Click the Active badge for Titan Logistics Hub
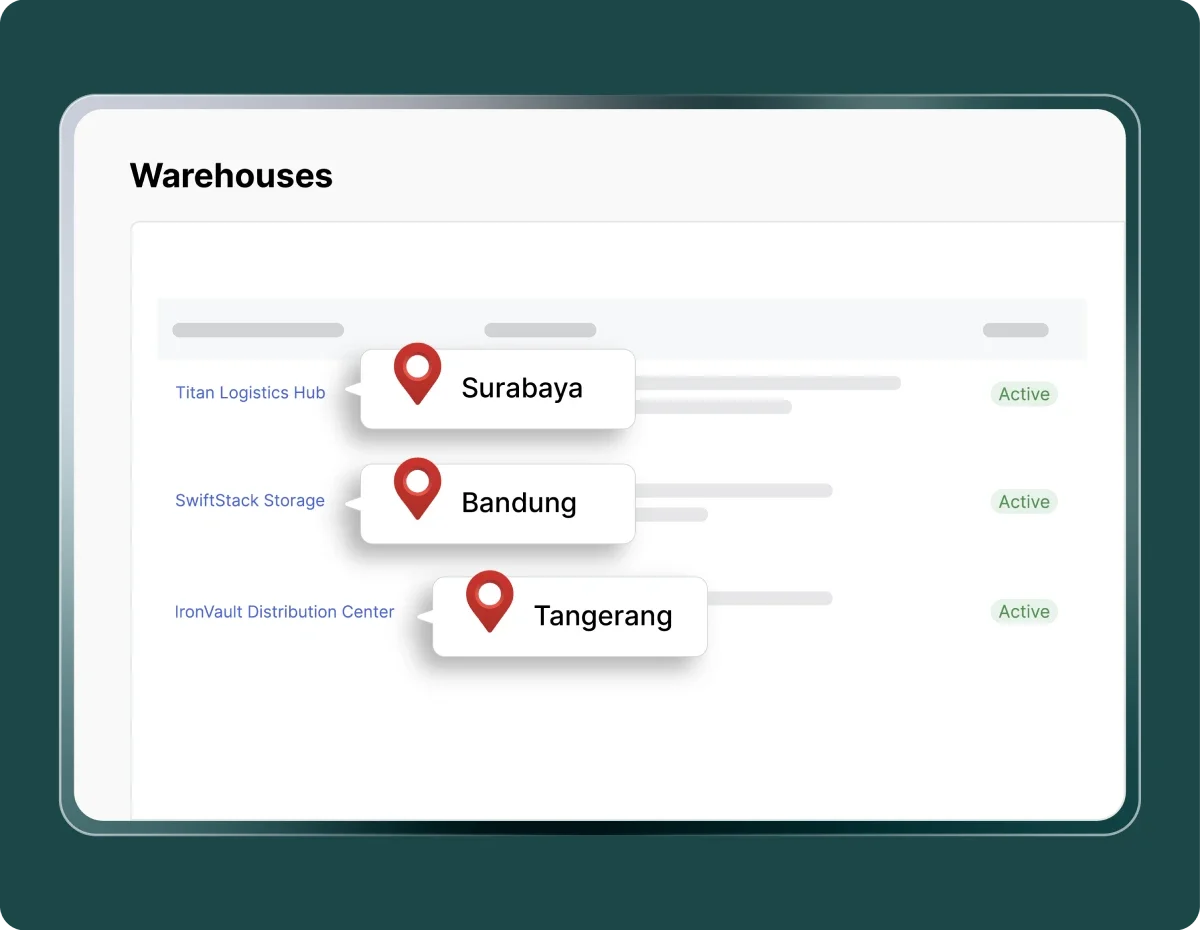This screenshot has width=1200, height=930. [1023, 394]
